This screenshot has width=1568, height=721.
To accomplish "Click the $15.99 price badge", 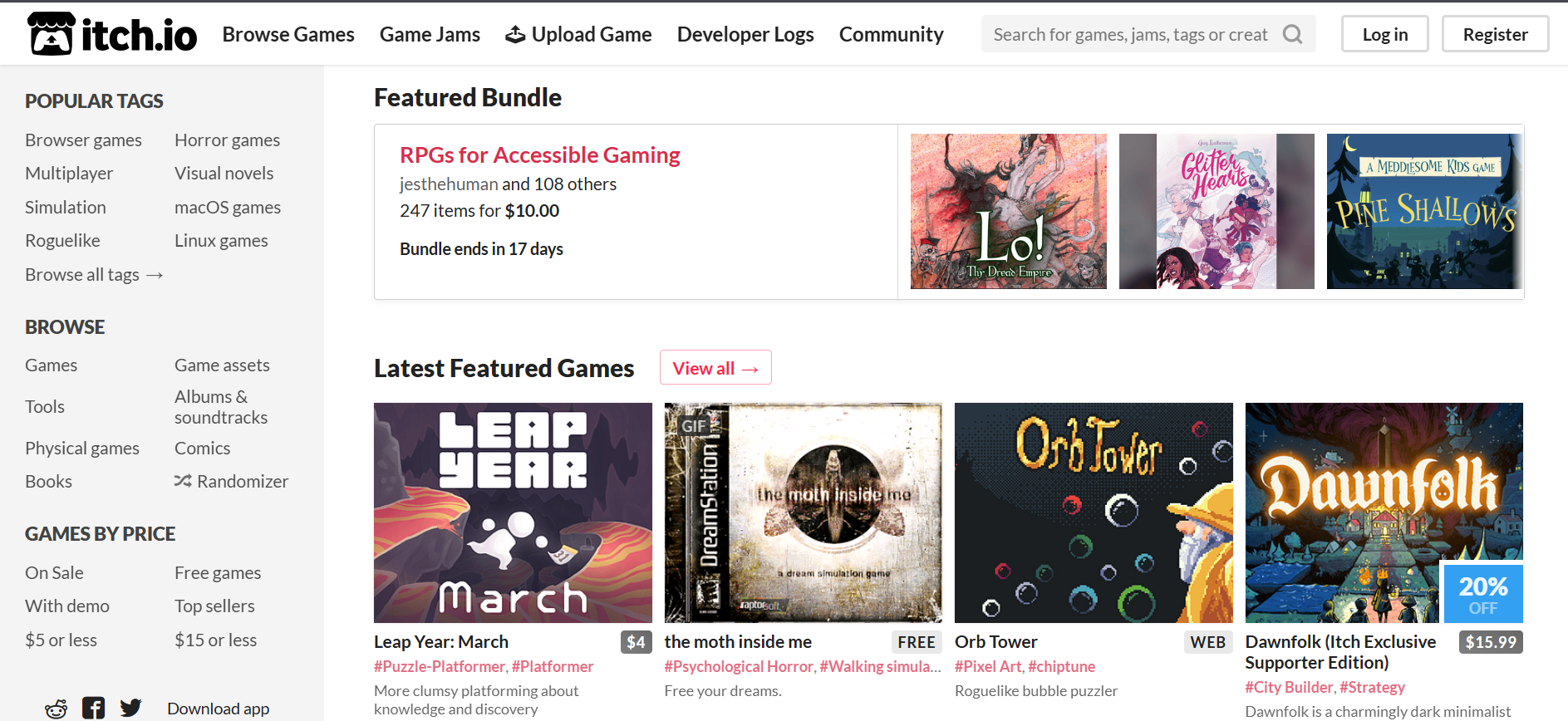I will pyautogui.click(x=1491, y=642).
